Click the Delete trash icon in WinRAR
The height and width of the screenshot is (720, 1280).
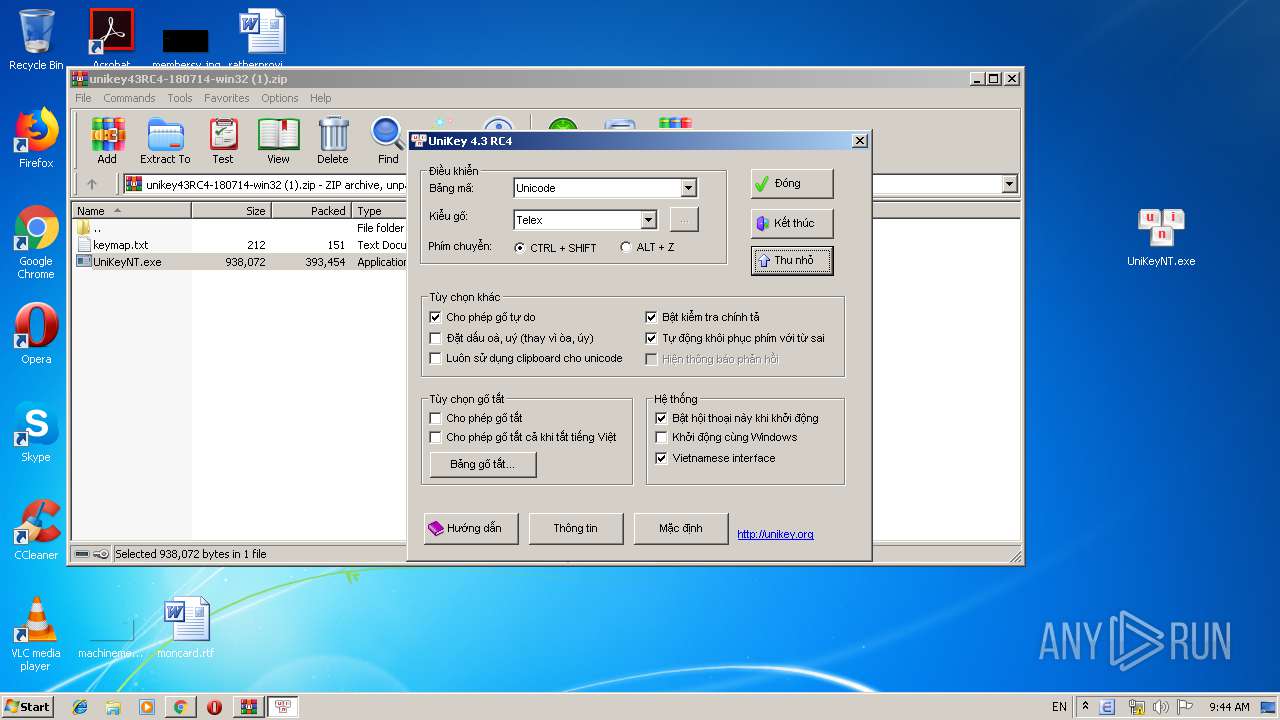(333, 140)
